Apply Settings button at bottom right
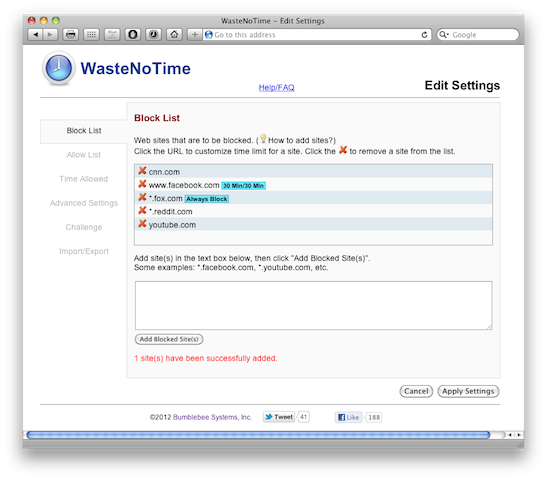The width and height of the screenshot is (547, 480). tap(468, 391)
